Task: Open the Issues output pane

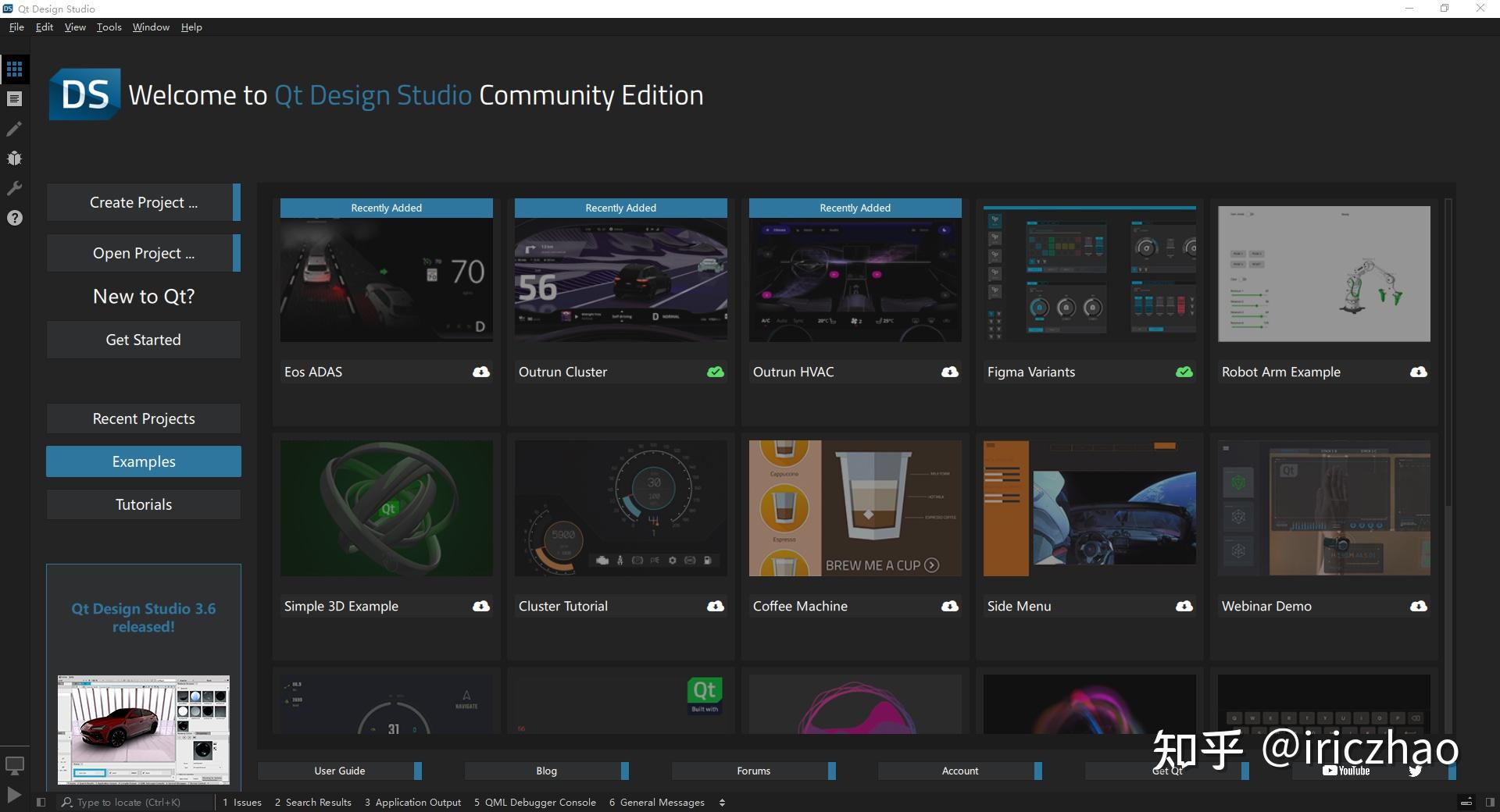Action: point(242,802)
